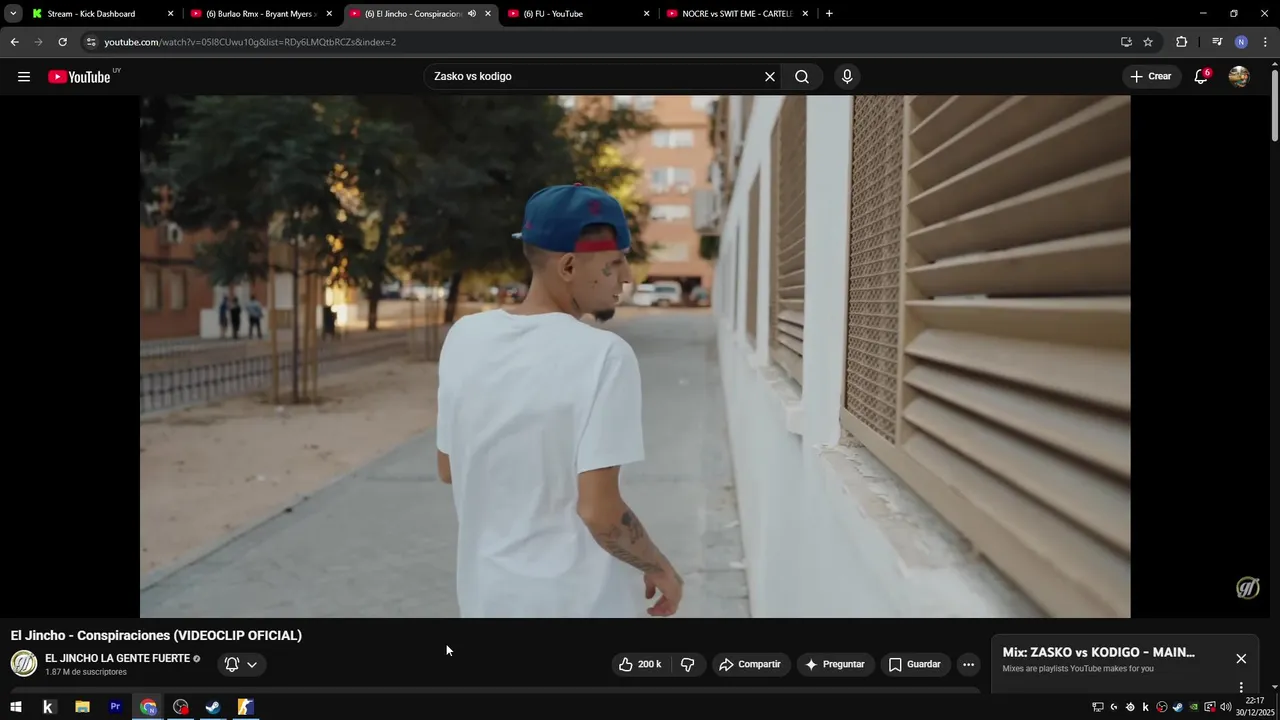Close the El Jincho - Conspiraciones tab
Viewport: 1280px width, 720px height.
point(488,14)
